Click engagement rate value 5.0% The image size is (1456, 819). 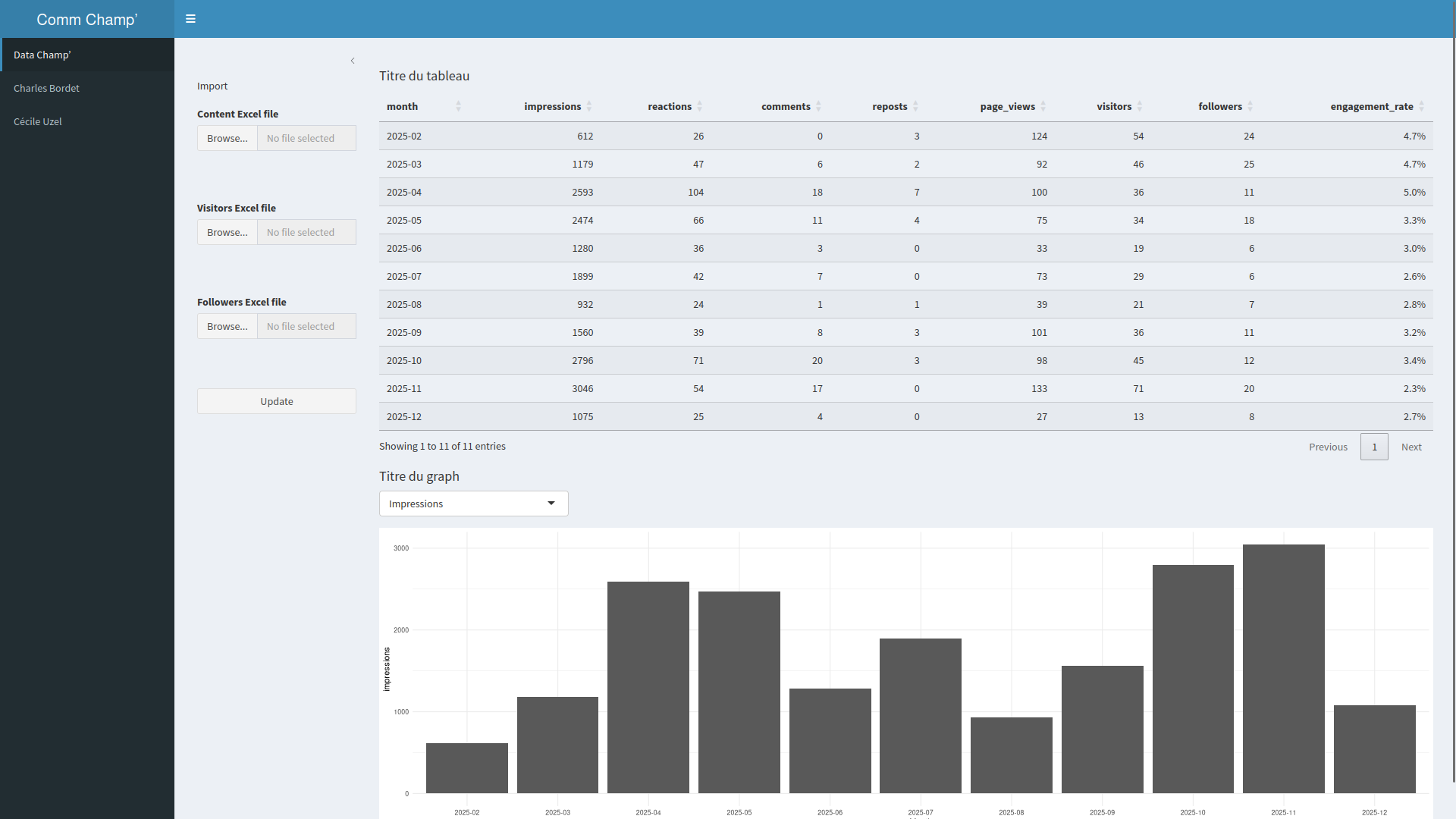[1414, 192]
